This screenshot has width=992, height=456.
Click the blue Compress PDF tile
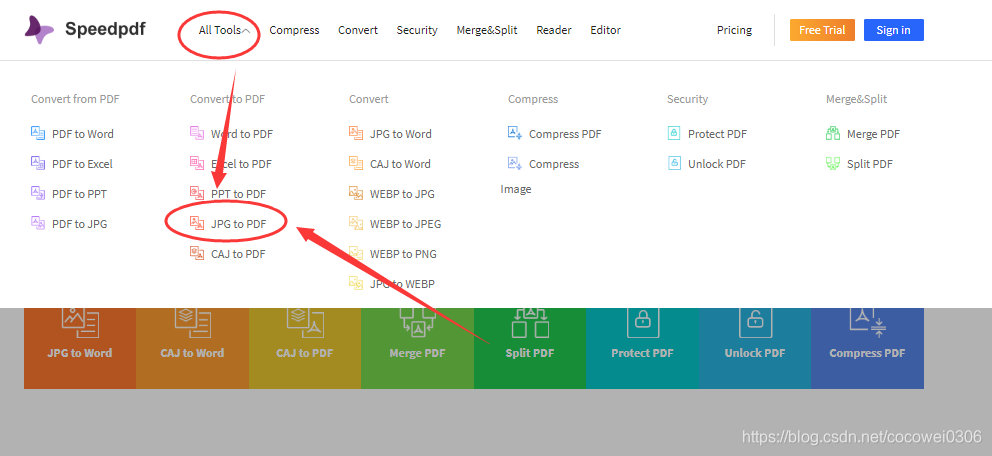point(867,348)
